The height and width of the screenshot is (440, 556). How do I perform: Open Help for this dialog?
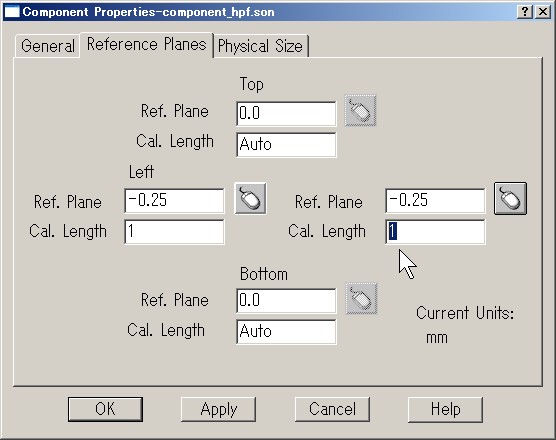pyautogui.click(x=445, y=409)
